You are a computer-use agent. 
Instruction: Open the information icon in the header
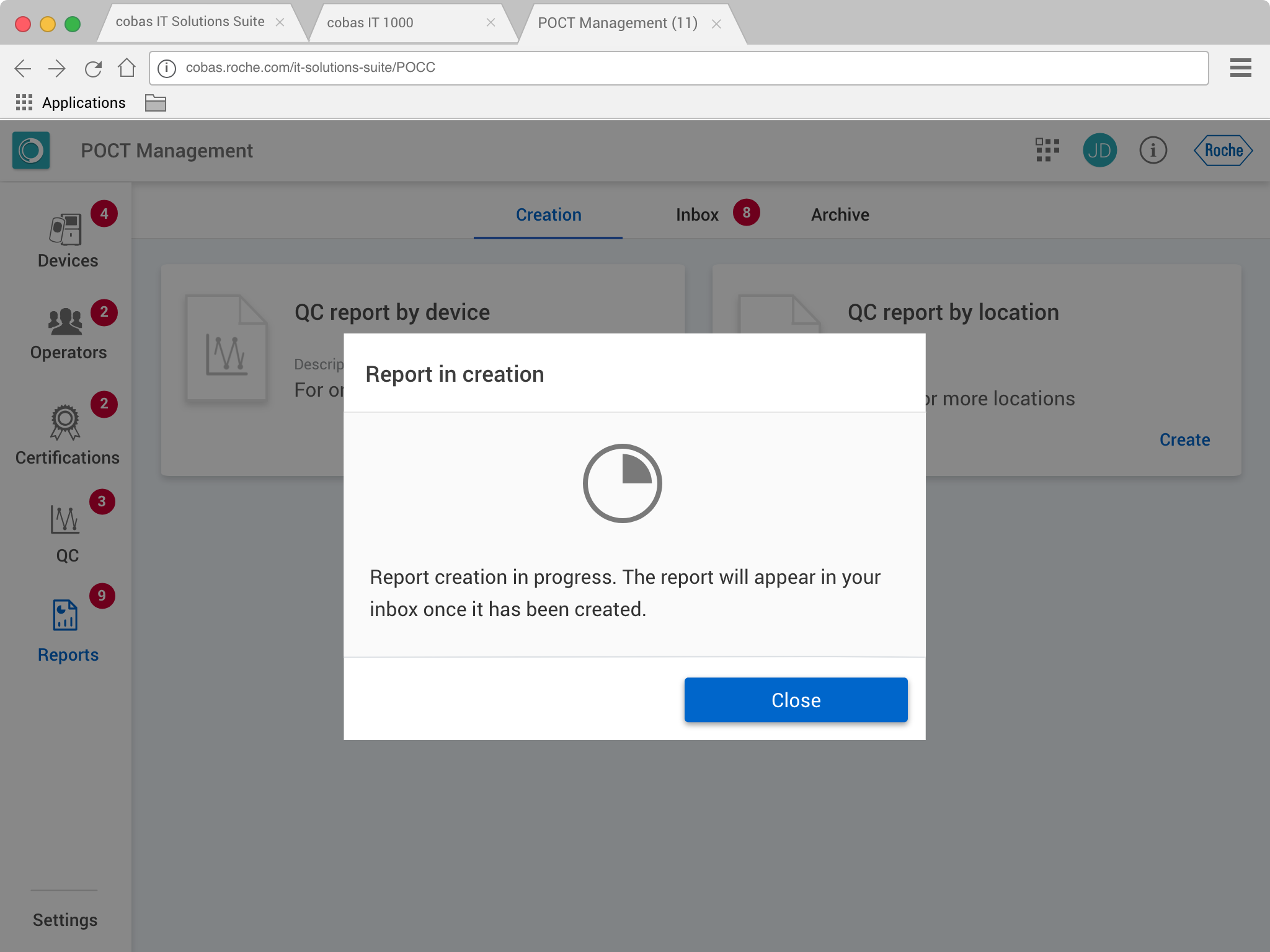[1153, 150]
